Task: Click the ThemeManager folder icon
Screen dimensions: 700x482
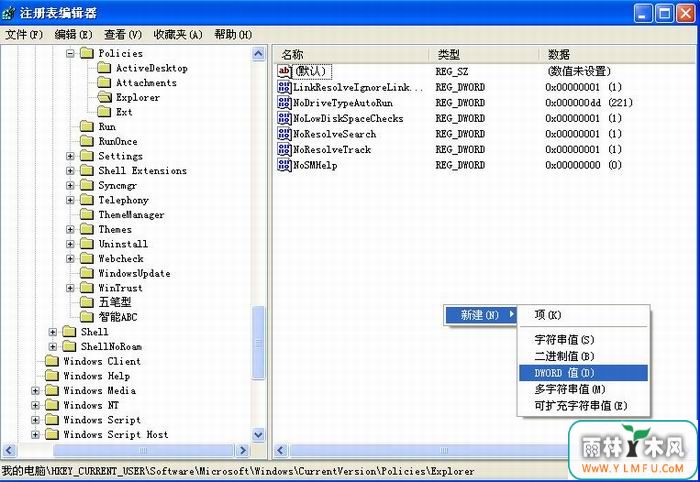Action: [87, 215]
